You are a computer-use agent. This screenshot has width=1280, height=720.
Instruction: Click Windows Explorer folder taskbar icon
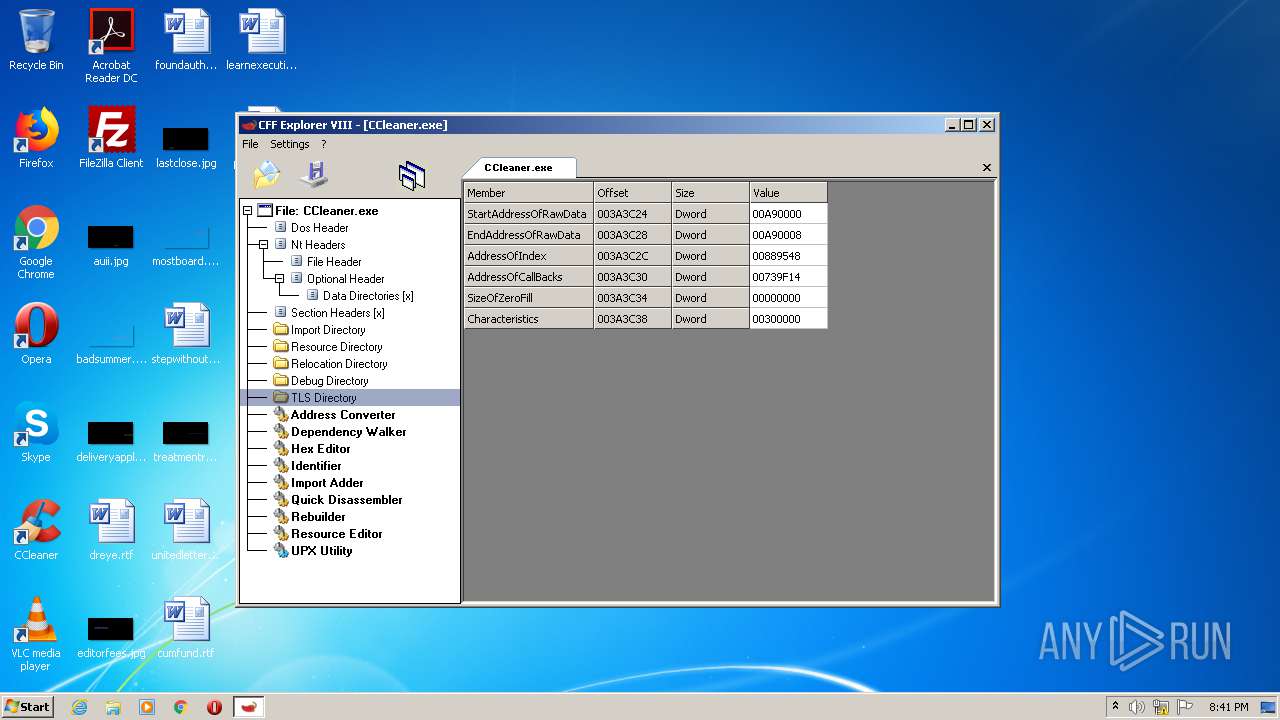(113, 707)
